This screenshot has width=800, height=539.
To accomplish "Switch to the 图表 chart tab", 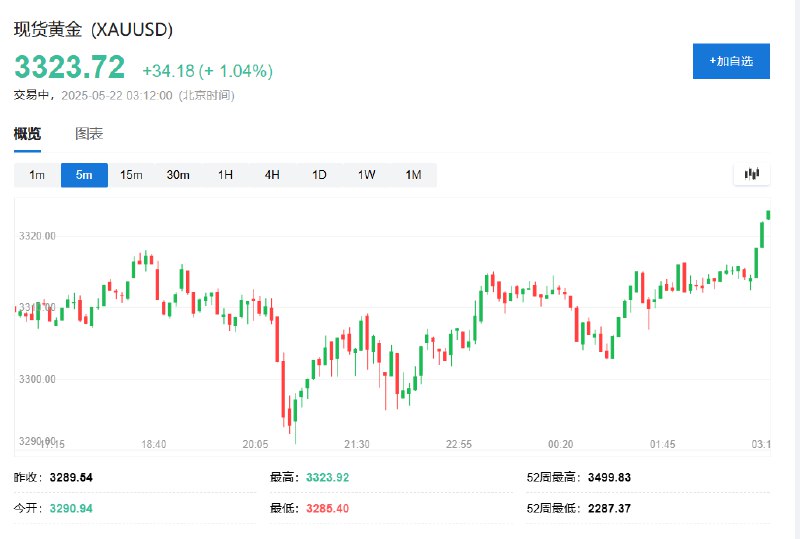I will [89, 134].
